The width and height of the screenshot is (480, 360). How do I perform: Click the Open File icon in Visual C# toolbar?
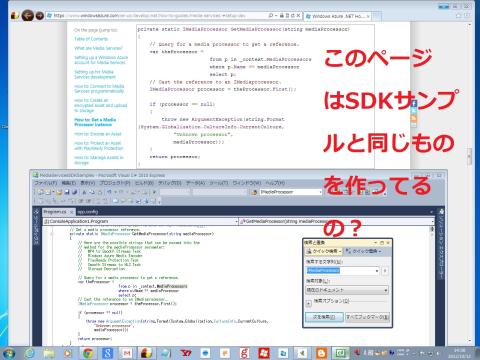tap(59, 192)
